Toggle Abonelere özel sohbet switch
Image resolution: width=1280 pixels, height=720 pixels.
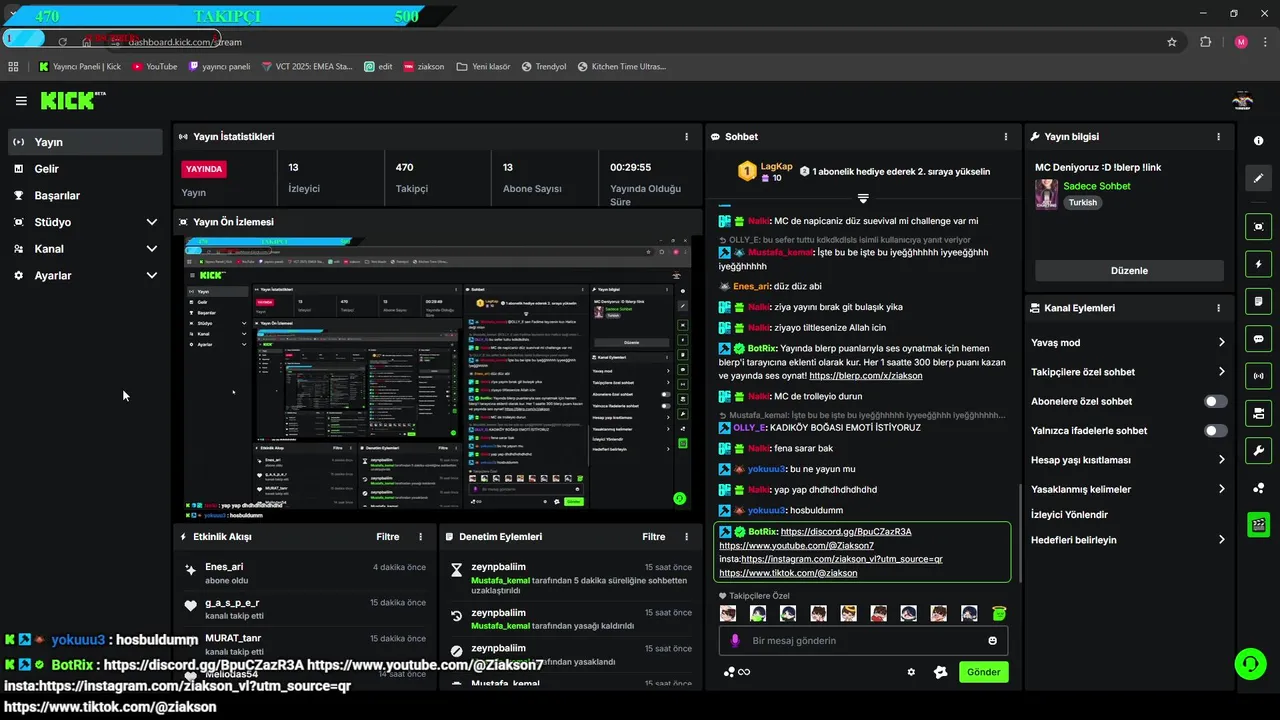coord(1216,402)
